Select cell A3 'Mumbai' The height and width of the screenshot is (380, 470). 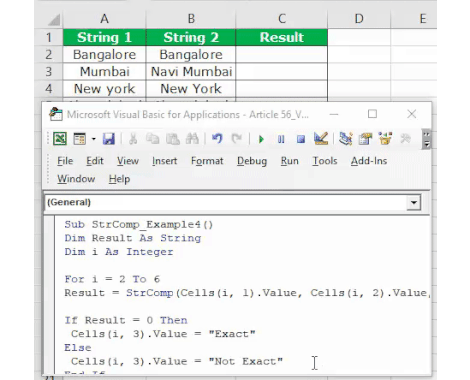[x=104, y=71]
